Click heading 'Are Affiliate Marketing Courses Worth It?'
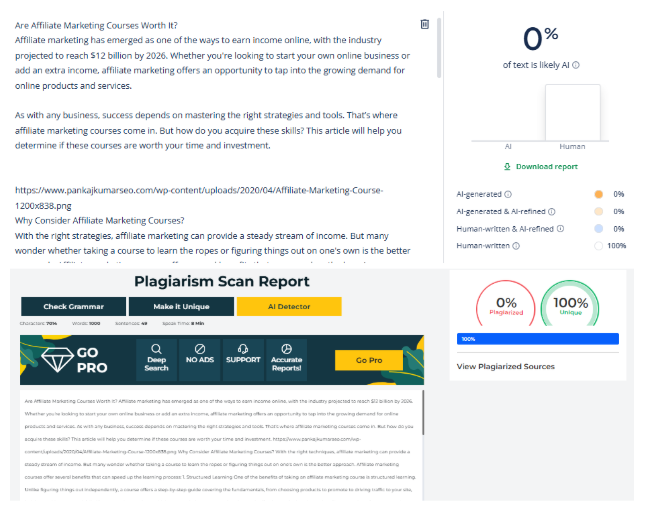The image size is (662, 514). [96, 25]
